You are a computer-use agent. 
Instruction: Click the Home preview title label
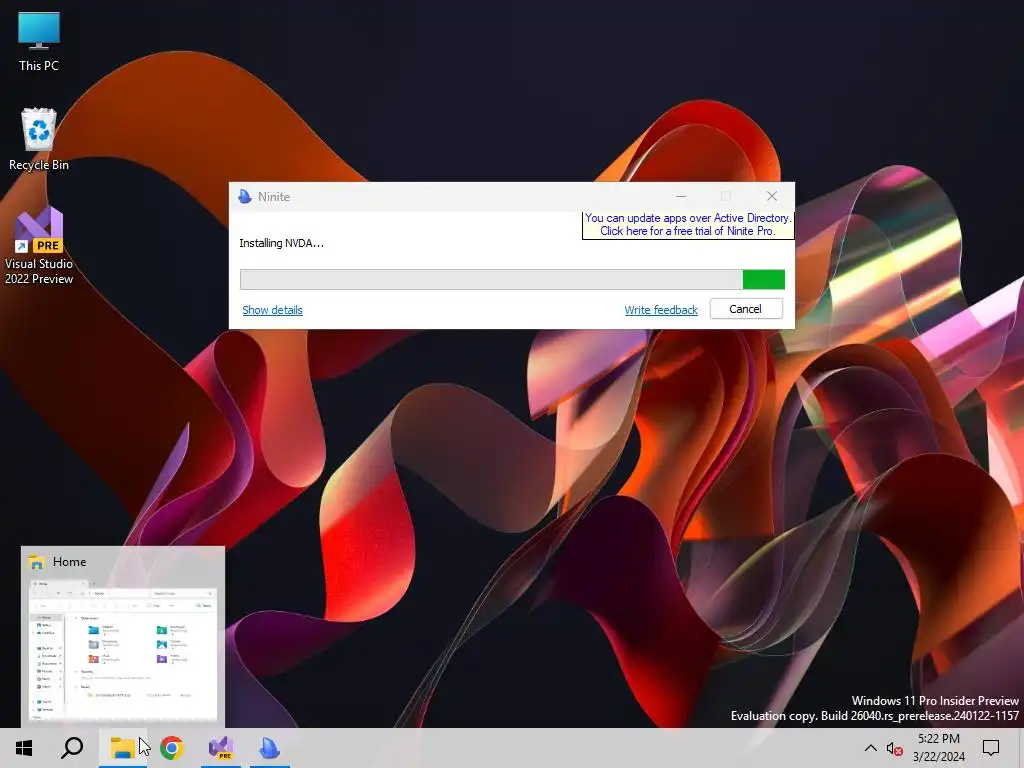pos(69,562)
